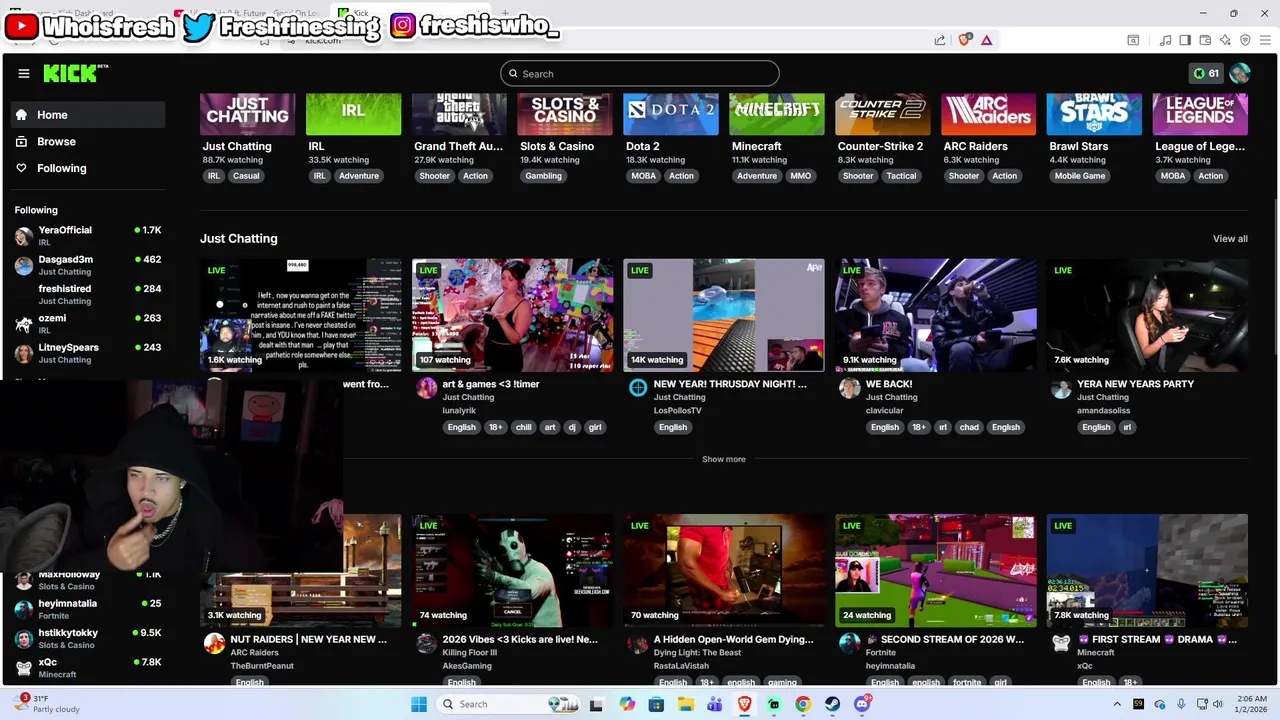Open the heyimnatalia Fortnite stream thumbnail
The image size is (1280, 720).
pyautogui.click(x=936, y=571)
